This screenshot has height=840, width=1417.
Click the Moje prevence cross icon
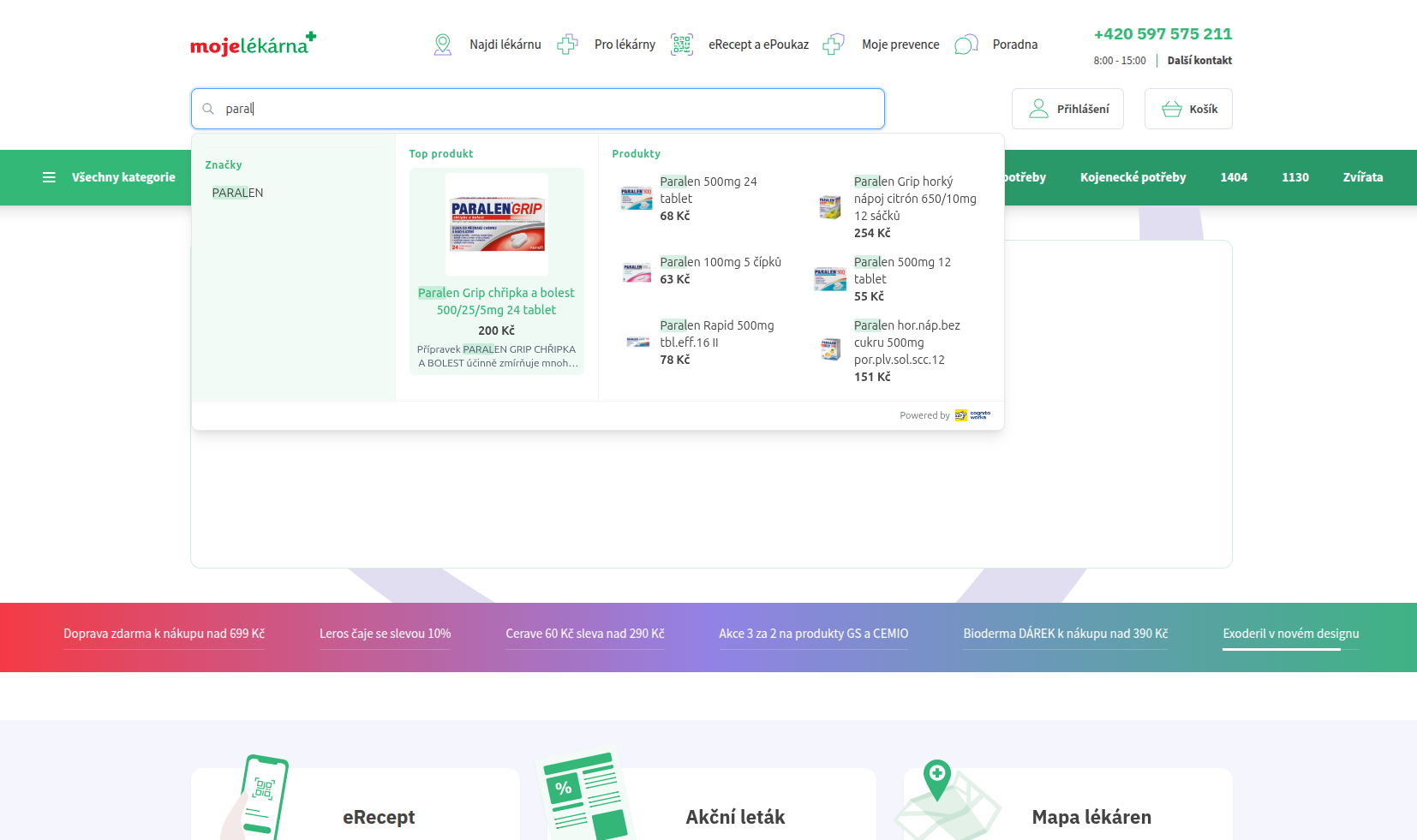834,45
